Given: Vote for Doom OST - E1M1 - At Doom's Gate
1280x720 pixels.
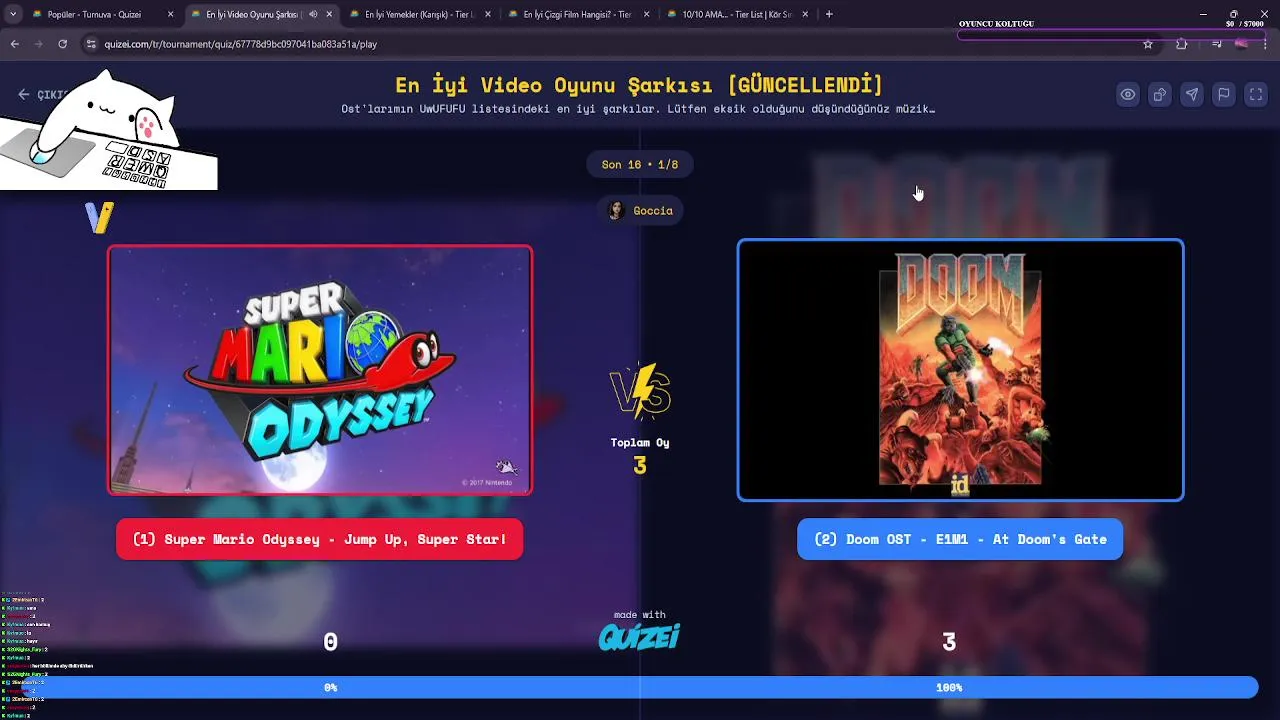Looking at the screenshot, I should pos(960,539).
